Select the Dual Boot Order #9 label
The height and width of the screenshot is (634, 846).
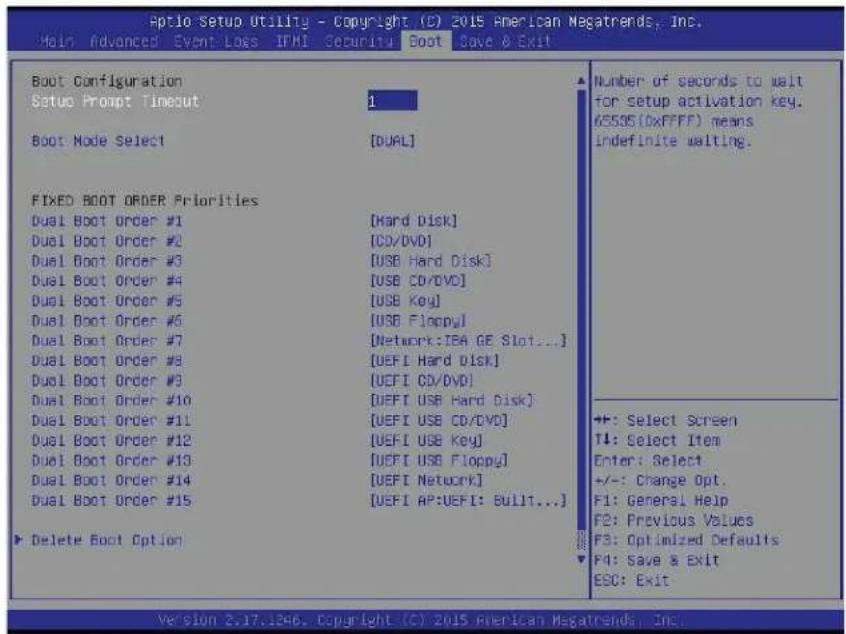tap(107, 381)
